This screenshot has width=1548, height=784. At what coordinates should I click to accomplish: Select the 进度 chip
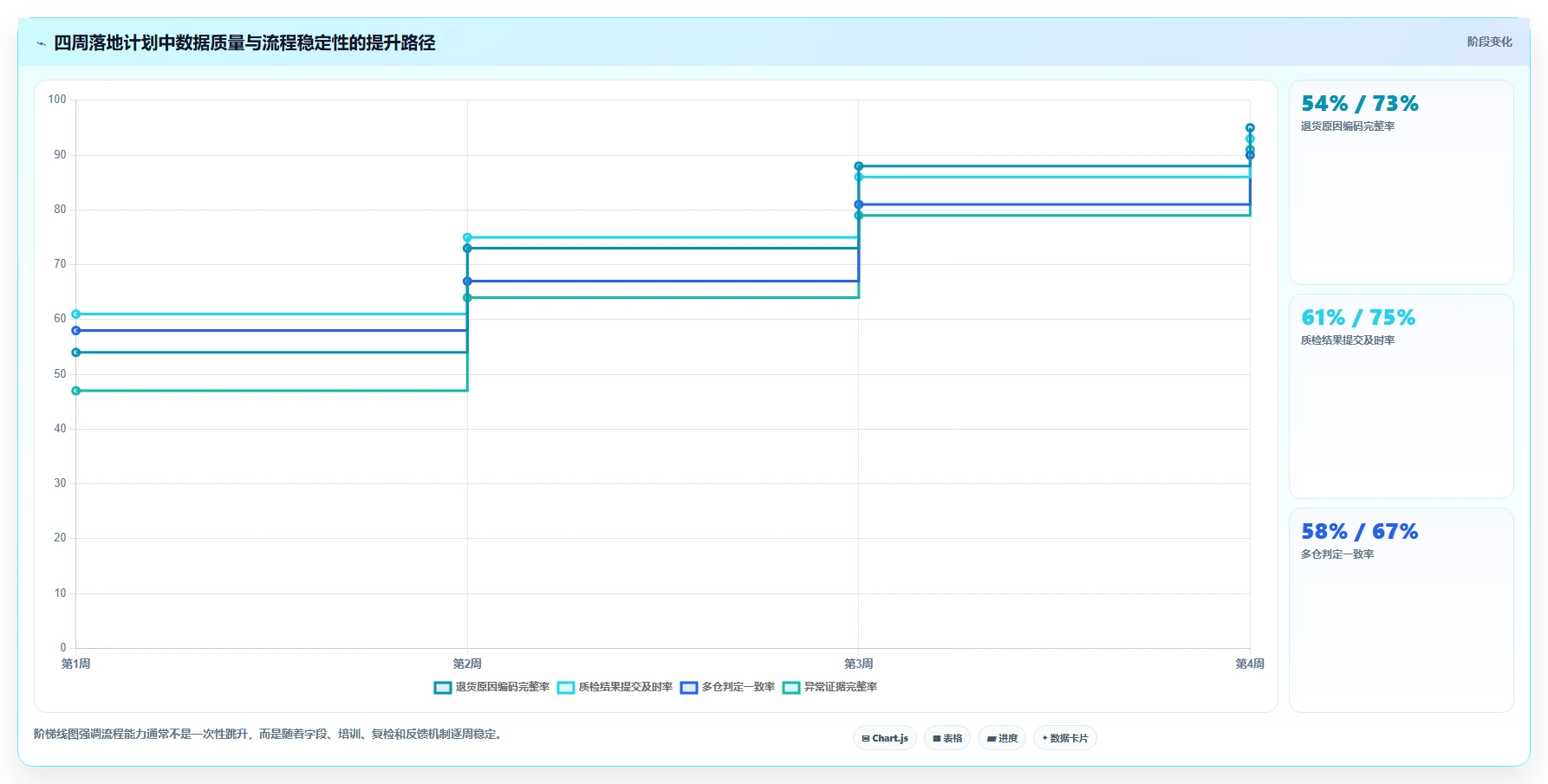click(x=1002, y=738)
